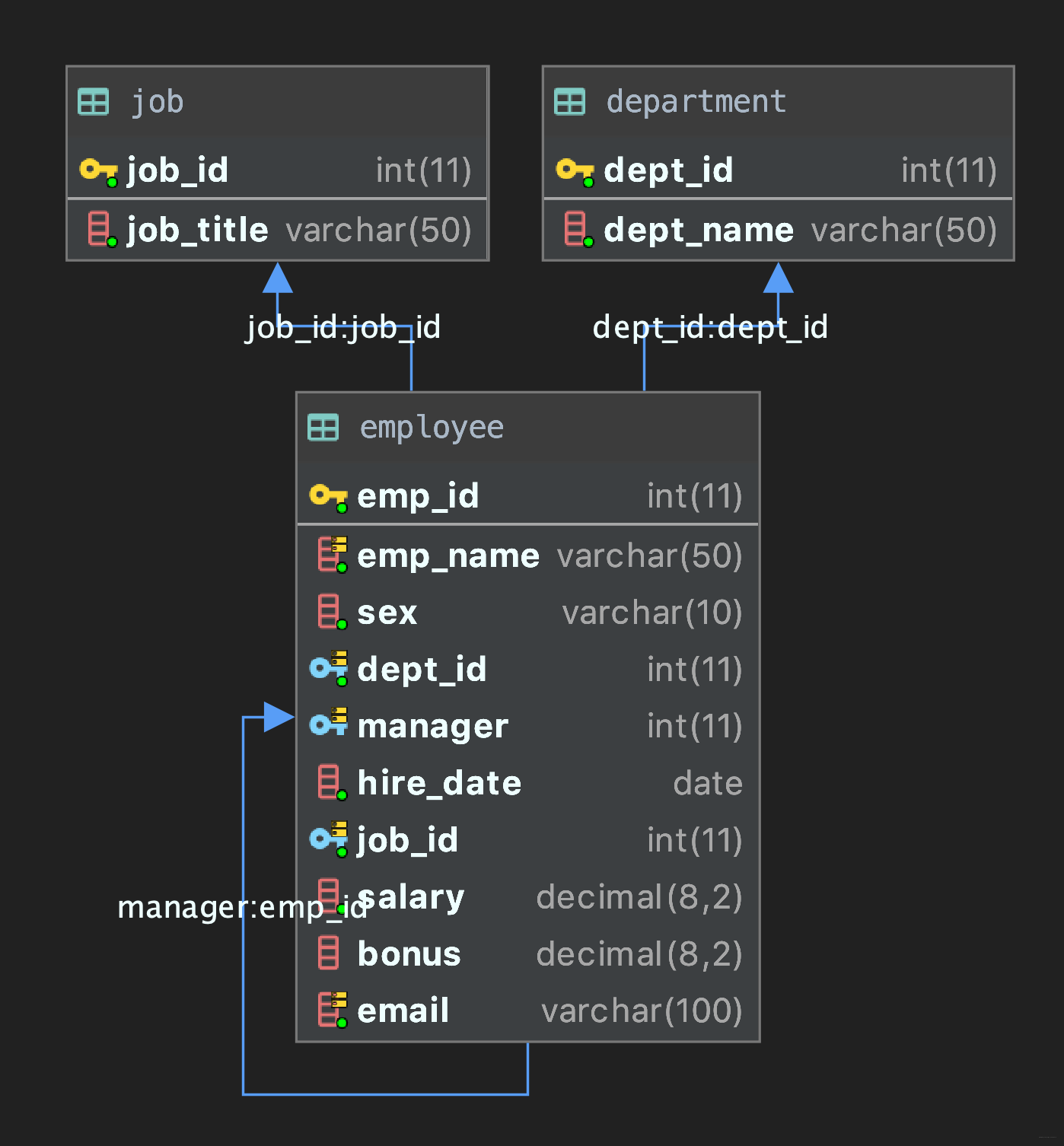Screen dimensions: 1064x1146
Task: Click the arrowhead pointing to job table
Action: (x=278, y=279)
